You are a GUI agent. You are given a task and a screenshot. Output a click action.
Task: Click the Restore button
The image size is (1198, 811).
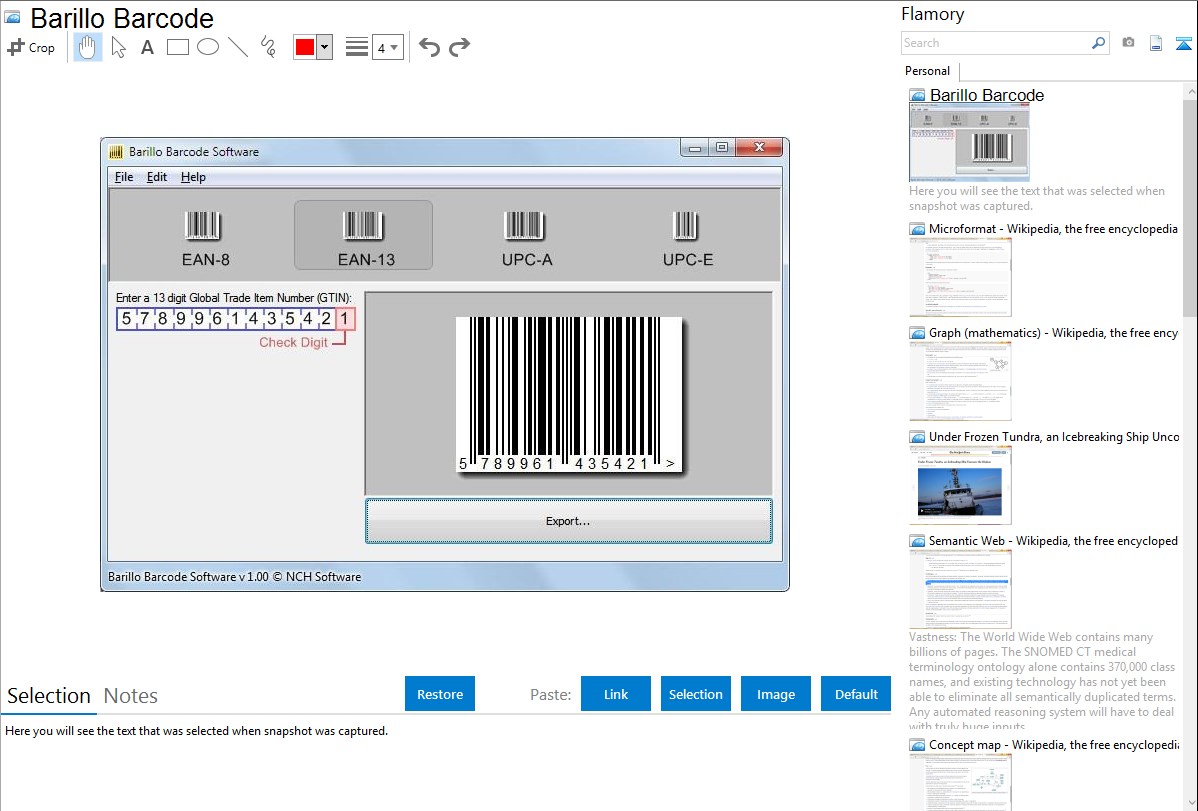coord(440,694)
